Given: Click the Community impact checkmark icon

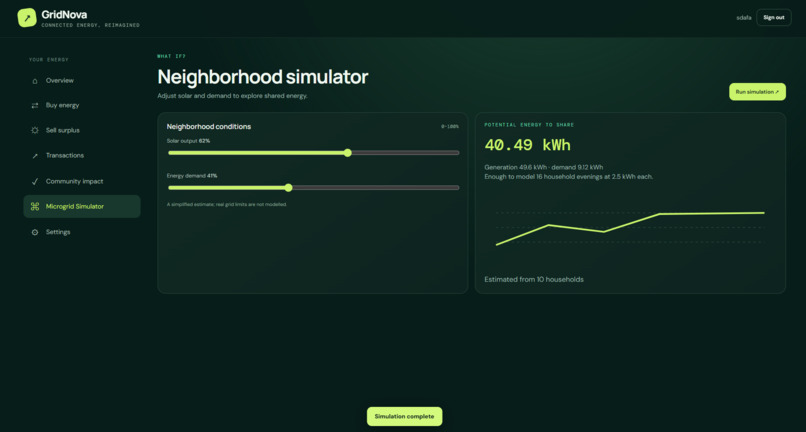Looking at the screenshot, I should tap(35, 182).
